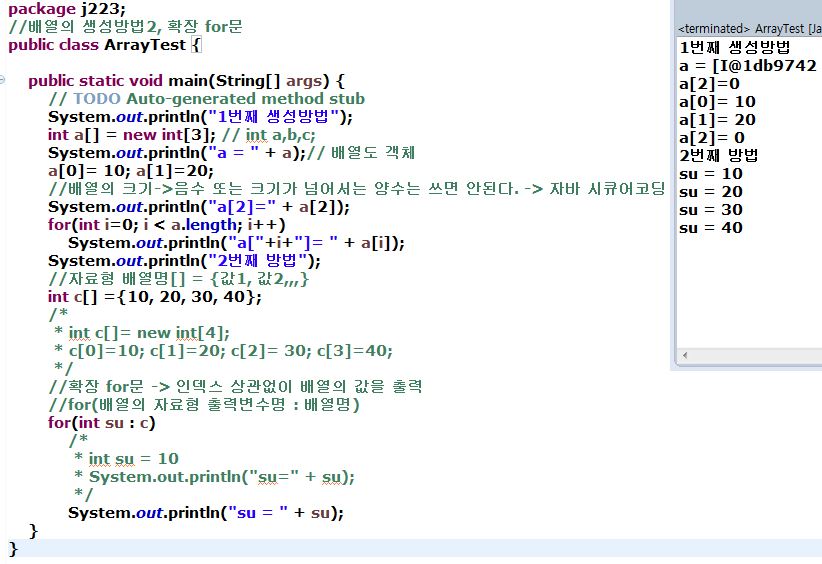Click the println("su = " + su) code line
Viewport: 822px width, 564px height.
206,513
